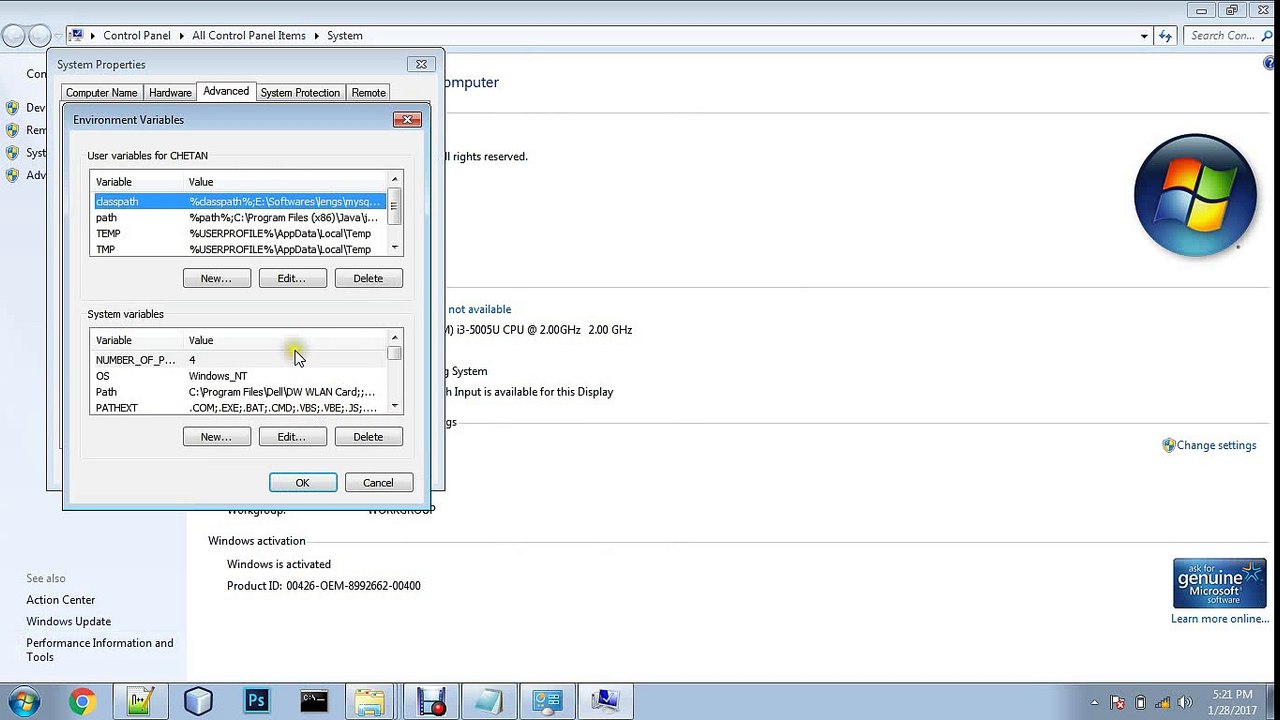Select the Advanced tab
Image resolution: width=1280 pixels, height=720 pixels.
click(226, 91)
